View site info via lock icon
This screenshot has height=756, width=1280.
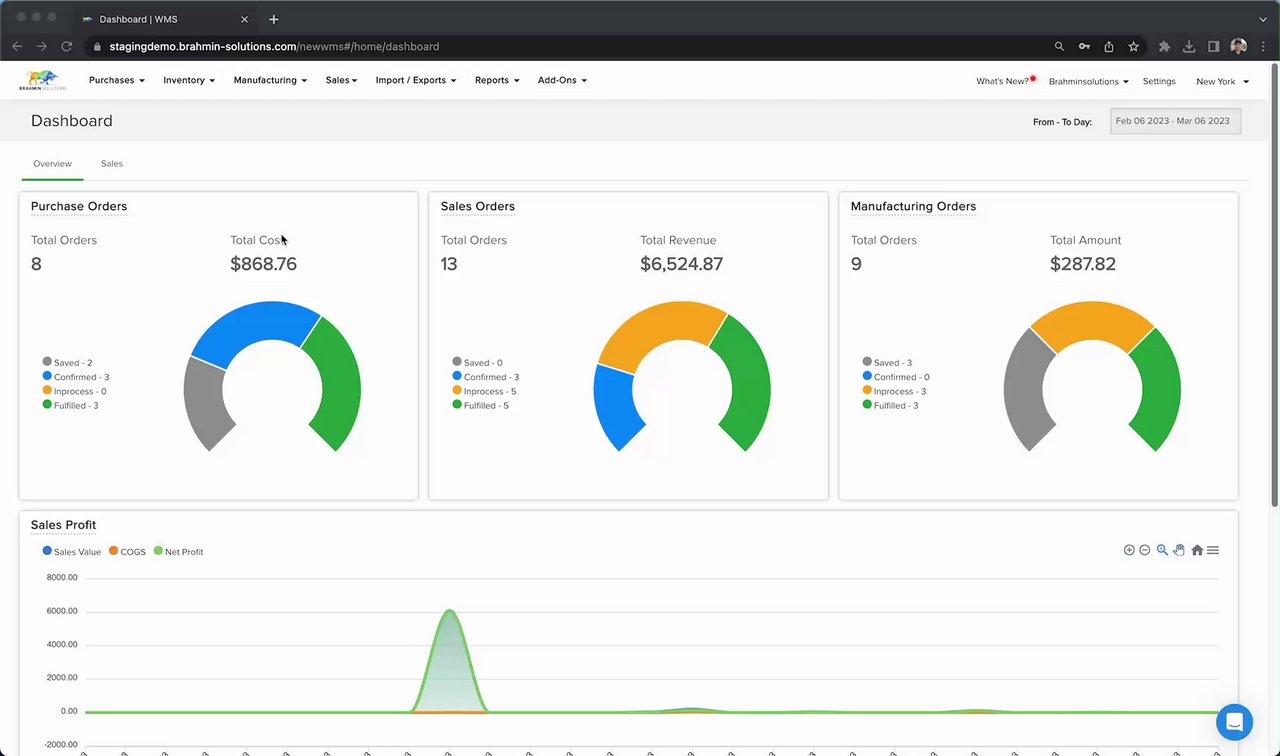point(97,46)
